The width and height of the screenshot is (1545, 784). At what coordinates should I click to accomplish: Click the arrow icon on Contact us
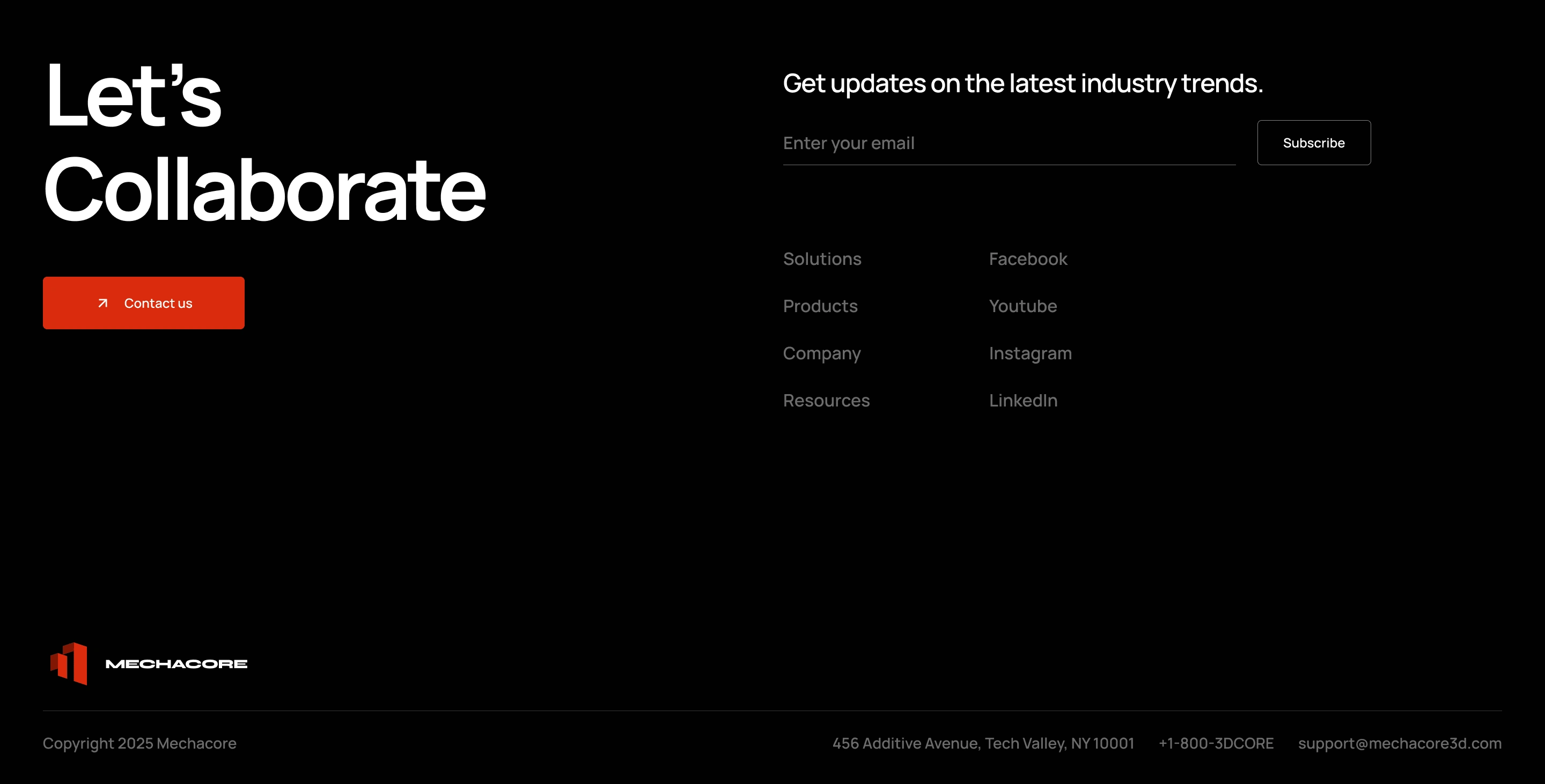(102, 304)
